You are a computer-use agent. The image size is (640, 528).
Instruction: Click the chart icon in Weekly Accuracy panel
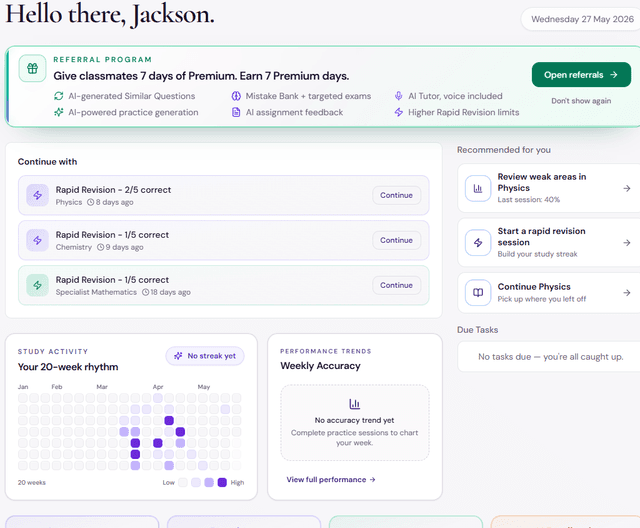pyautogui.click(x=354, y=404)
